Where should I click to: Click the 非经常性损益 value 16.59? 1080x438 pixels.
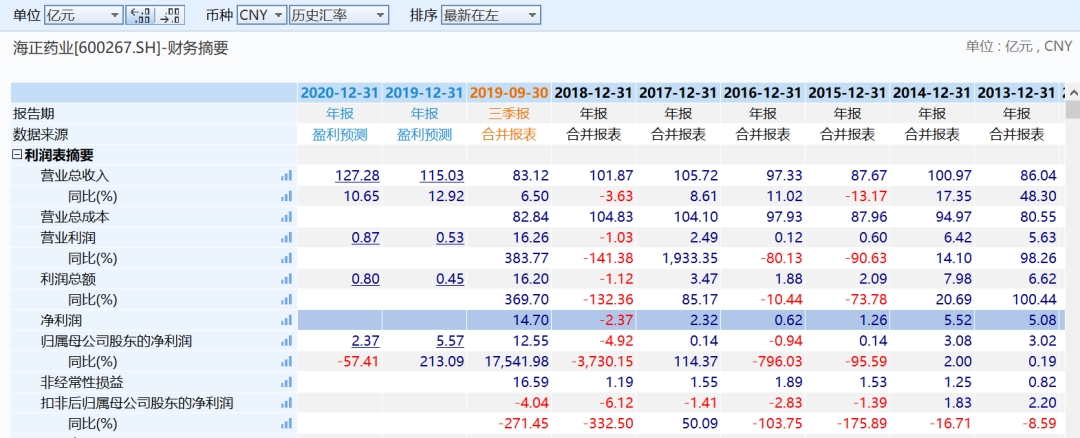click(x=530, y=382)
